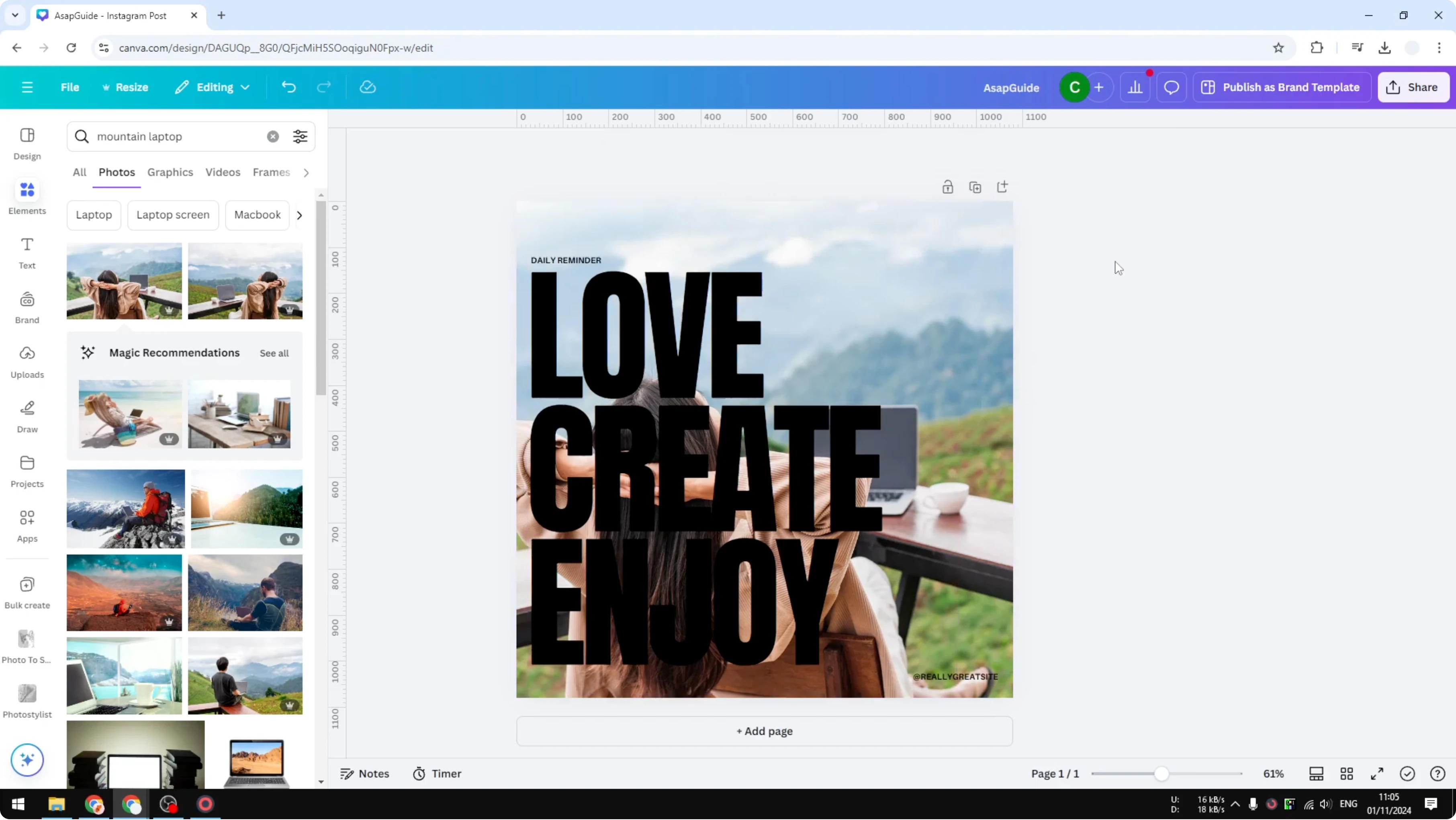
Task: Open the File menu
Action: click(70, 86)
